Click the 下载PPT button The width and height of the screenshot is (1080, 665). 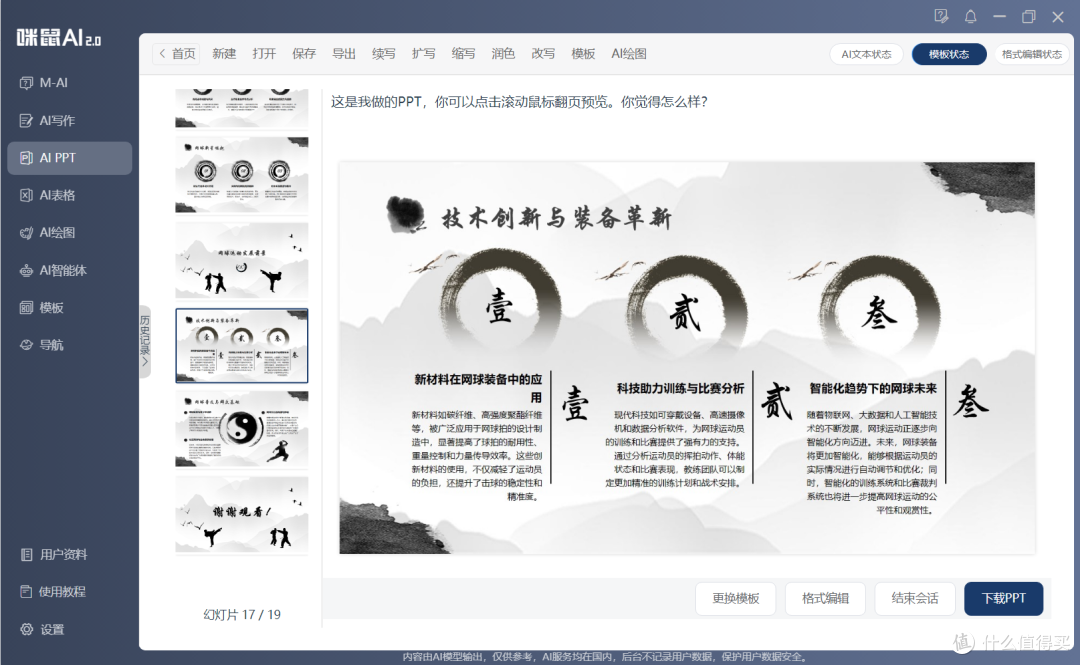[x=1004, y=598]
